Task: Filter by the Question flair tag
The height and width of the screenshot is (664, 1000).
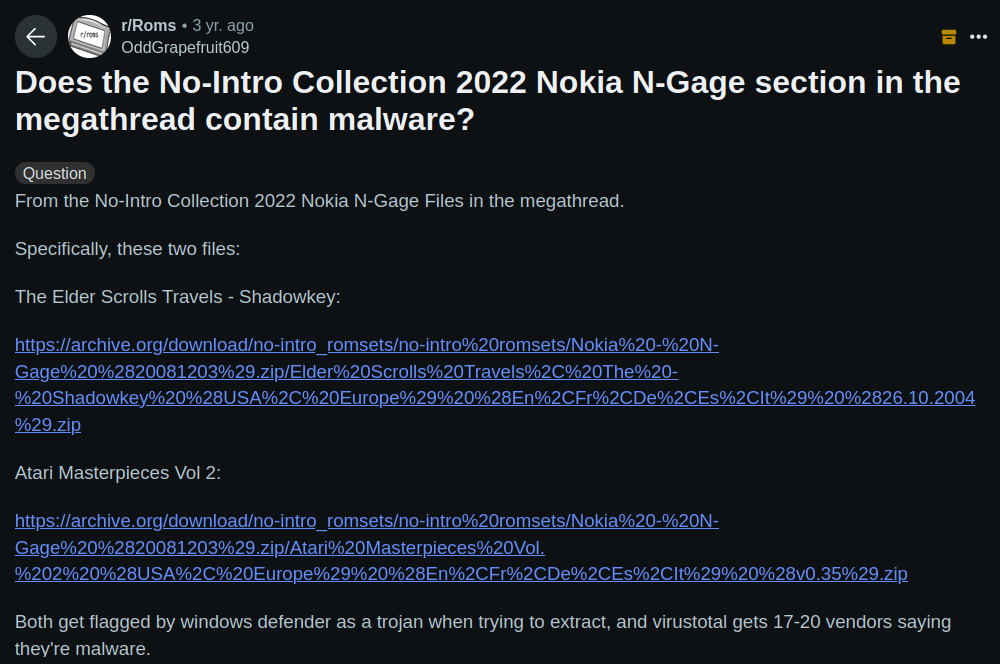Action: point(55,173)
